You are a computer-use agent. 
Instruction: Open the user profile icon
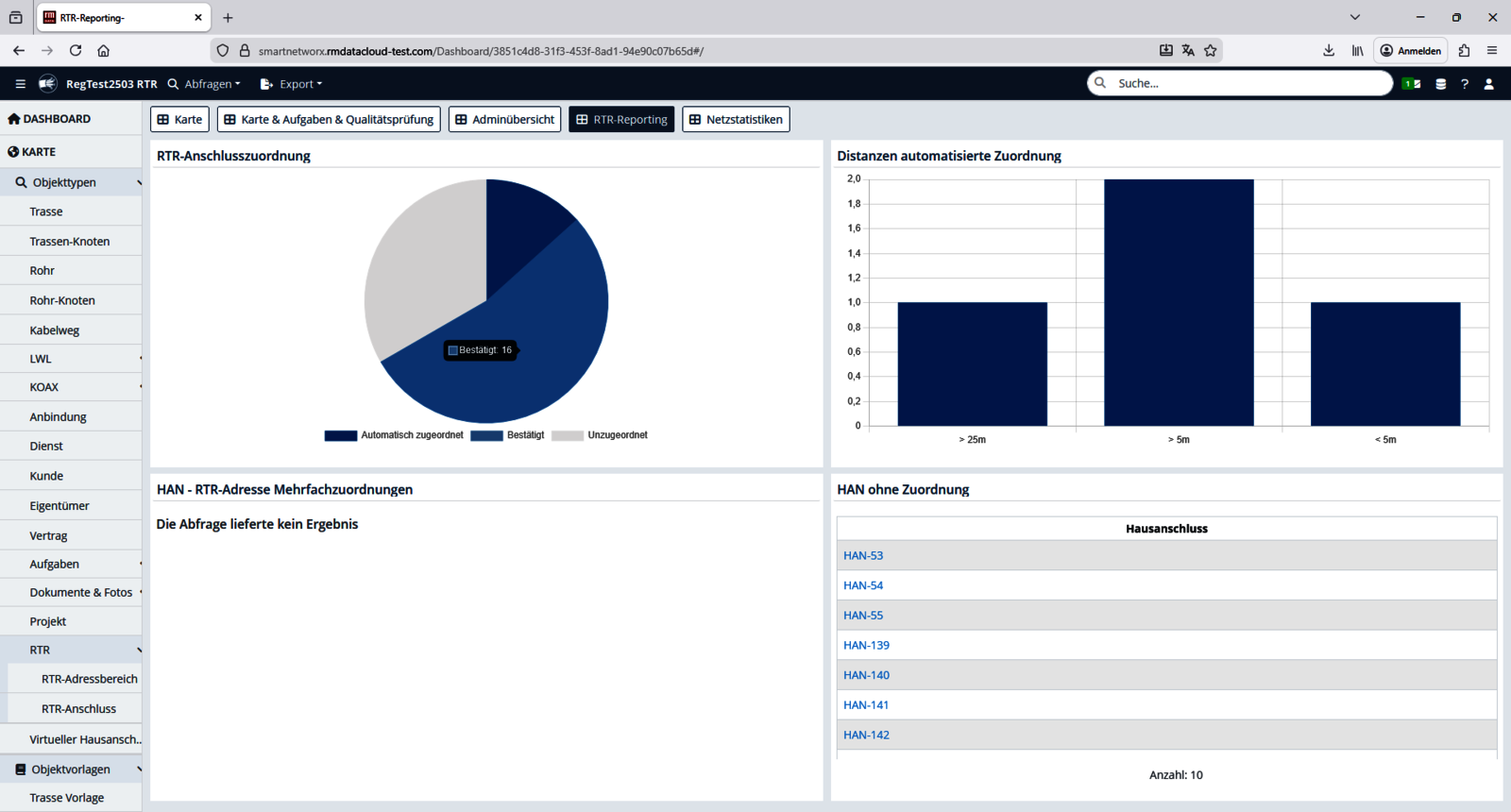[1489, 84]
